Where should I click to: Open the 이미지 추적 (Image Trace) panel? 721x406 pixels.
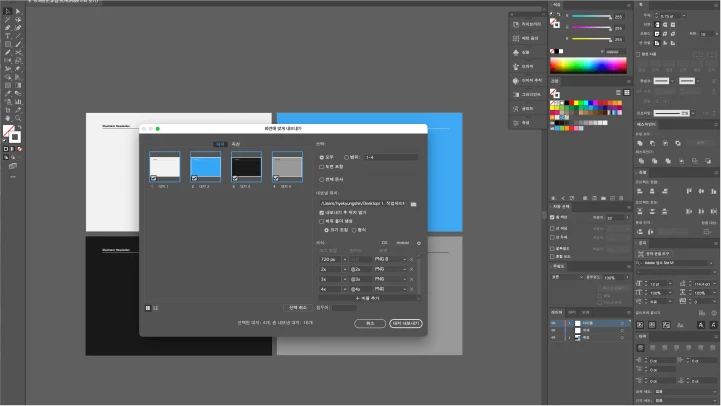coord(527,80)
